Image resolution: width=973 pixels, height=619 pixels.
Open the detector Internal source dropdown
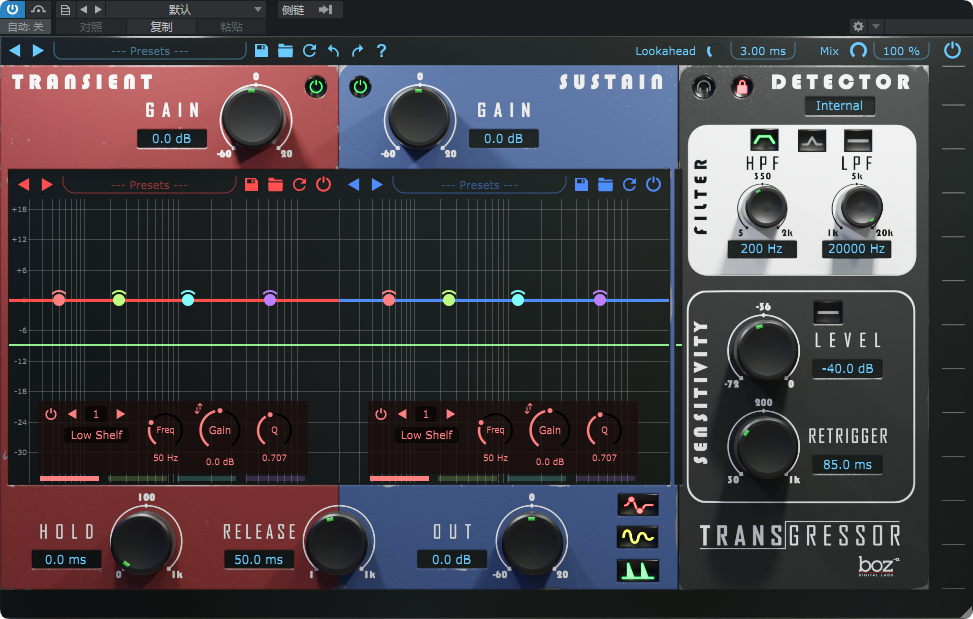tap(840, 106)
